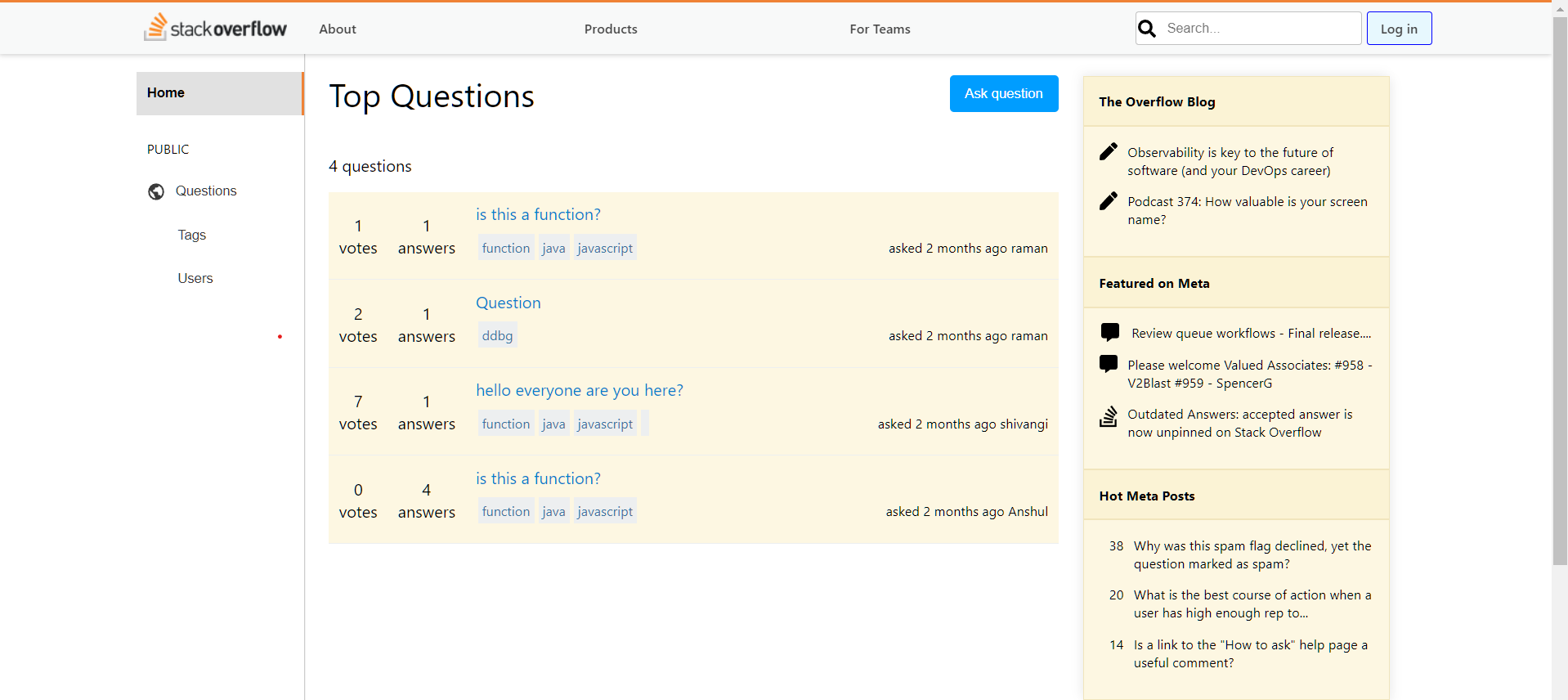Open the Products menu item
1568x700 pixels.
(611, 29)
